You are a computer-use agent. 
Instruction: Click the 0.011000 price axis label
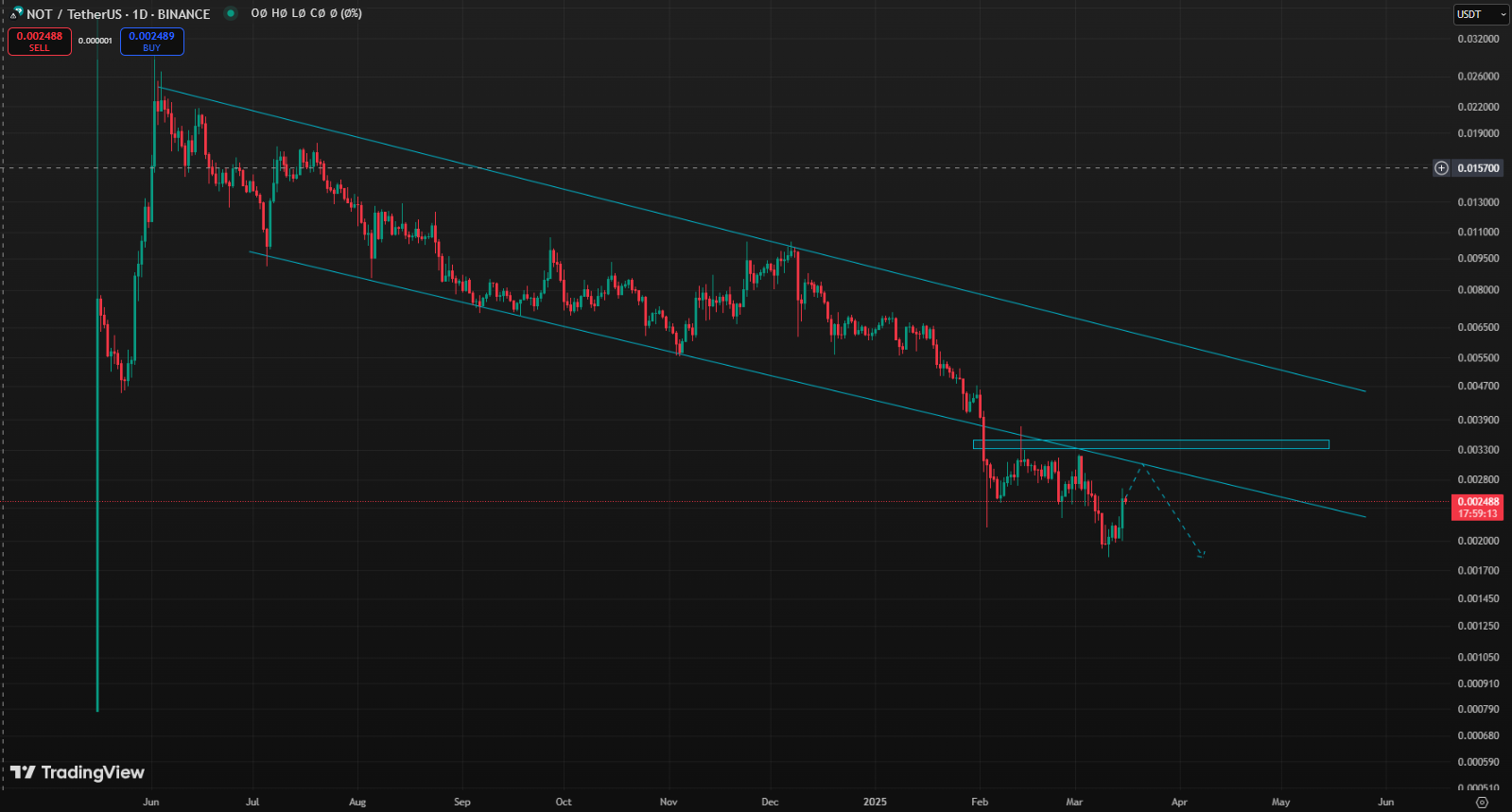(x=1478, y=232)
